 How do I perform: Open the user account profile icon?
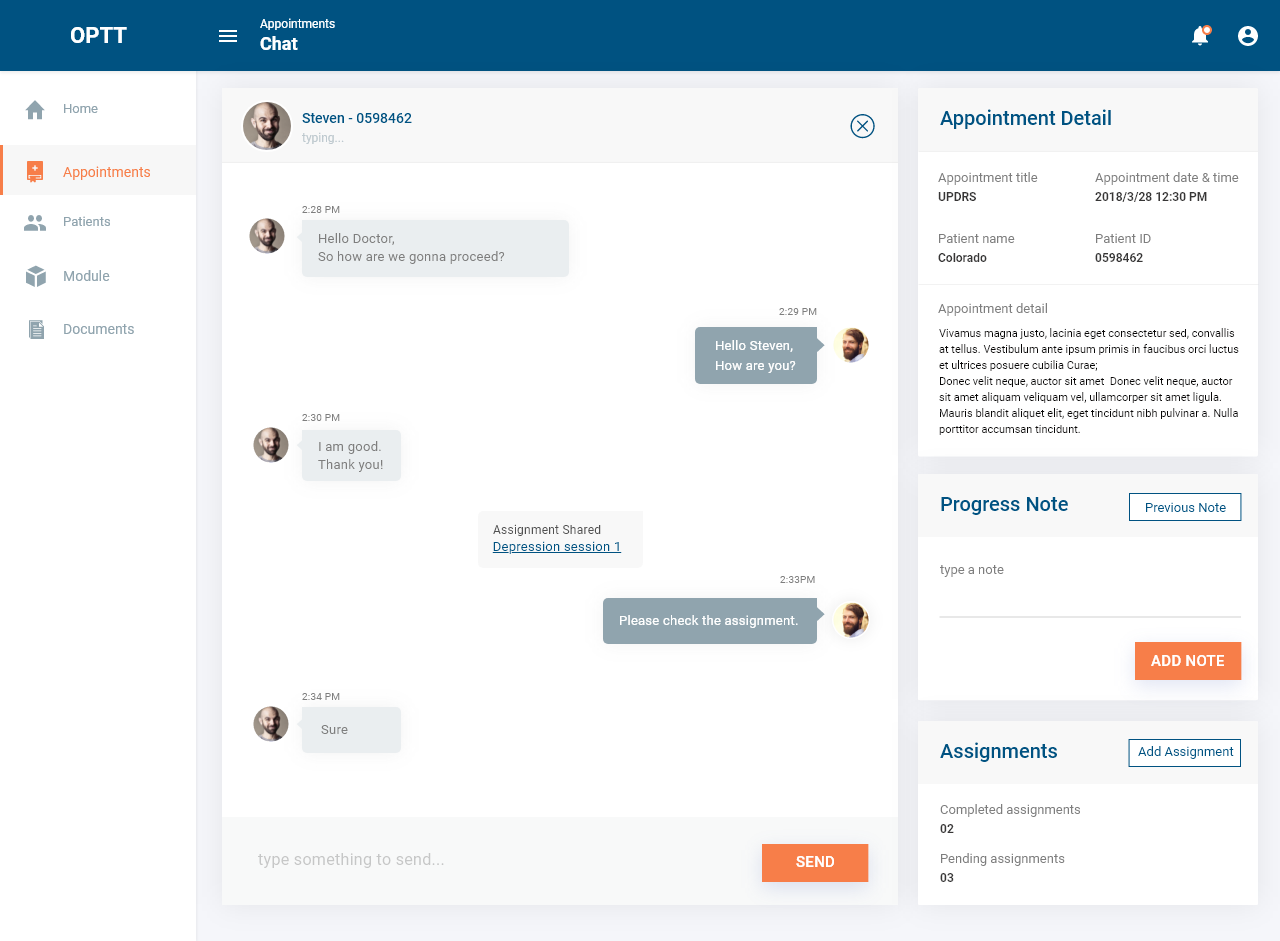tap(1248, 36)
